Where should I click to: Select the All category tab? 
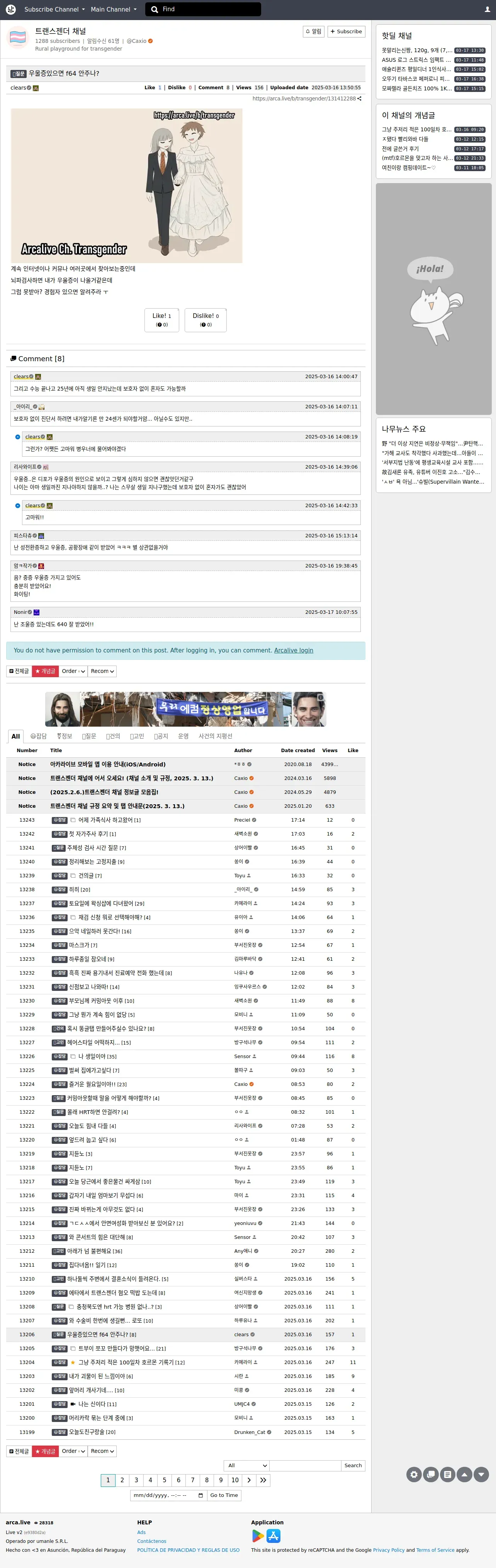(16, 737)
